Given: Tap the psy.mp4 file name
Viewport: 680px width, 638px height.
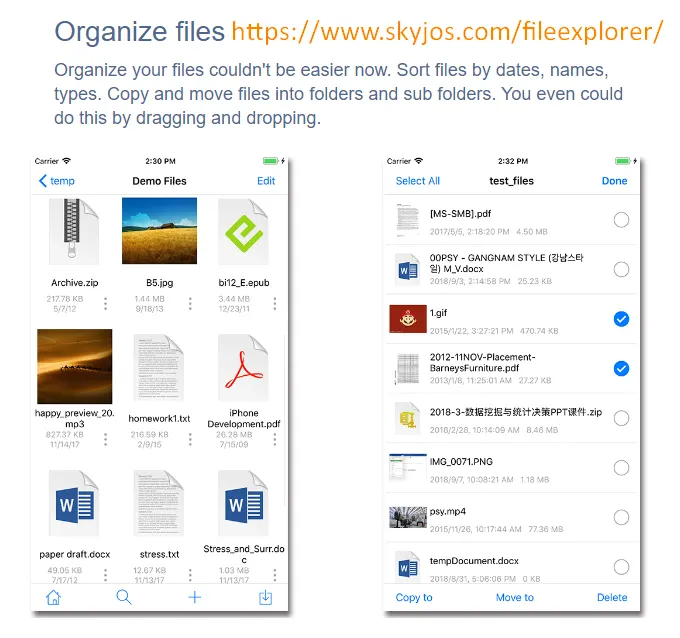Looking at the screenshot, I should pos(448,511).
